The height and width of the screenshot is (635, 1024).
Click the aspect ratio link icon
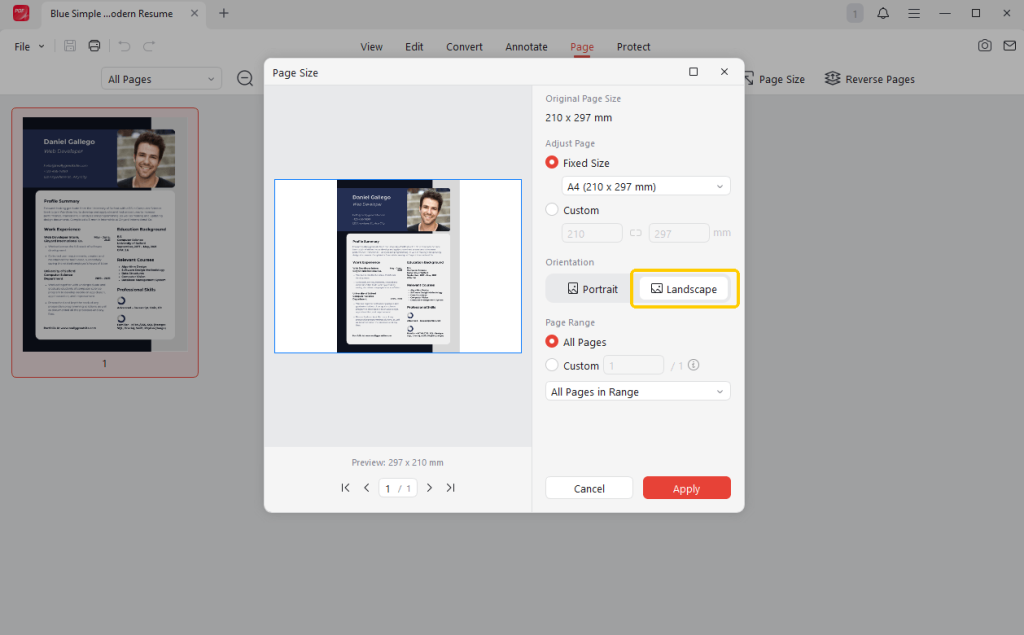pyautogui.click(x=635, y=233)
